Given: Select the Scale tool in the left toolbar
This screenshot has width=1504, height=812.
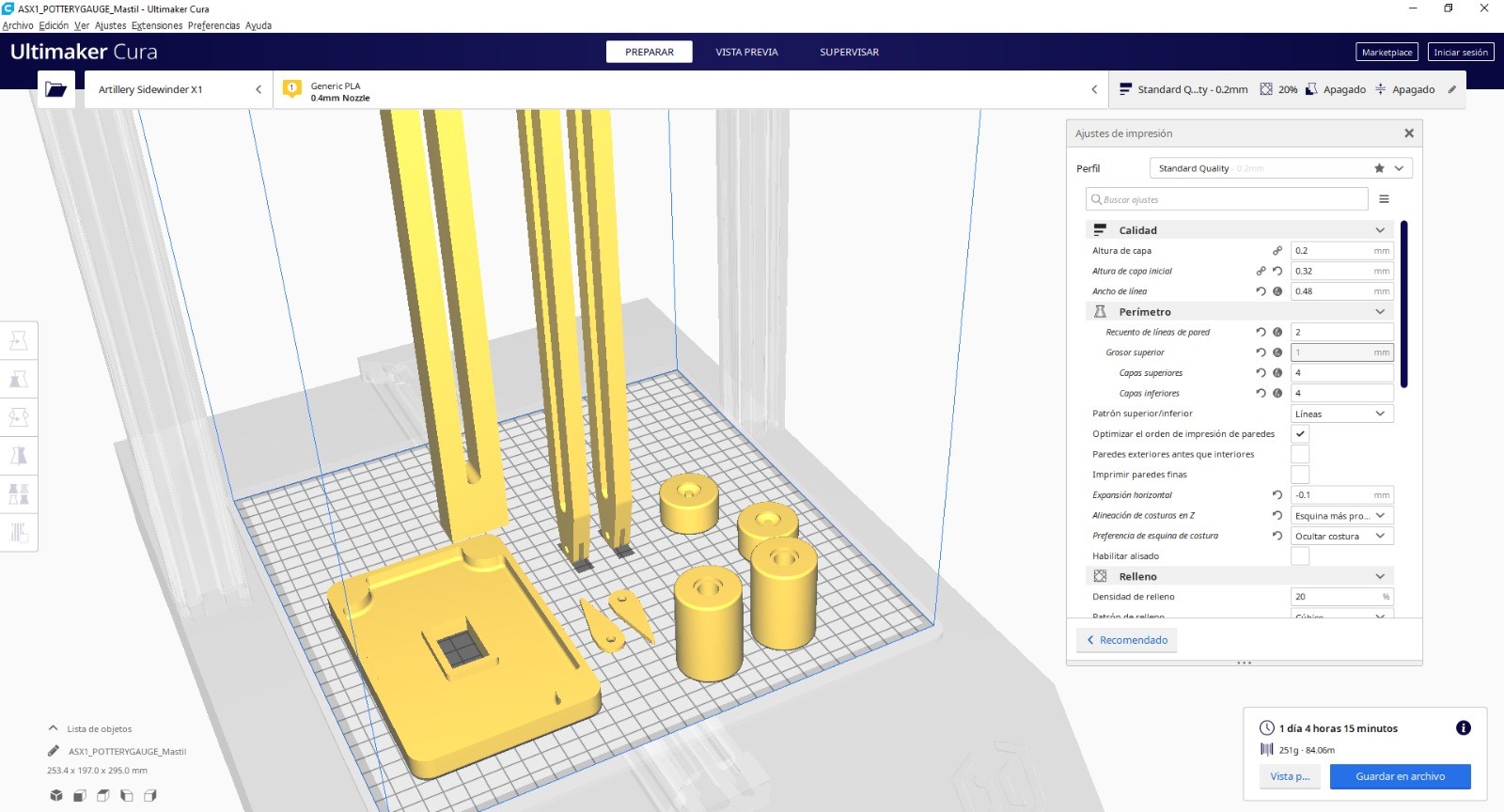Looking at the screenshot, I should click(x=19, y=379).
